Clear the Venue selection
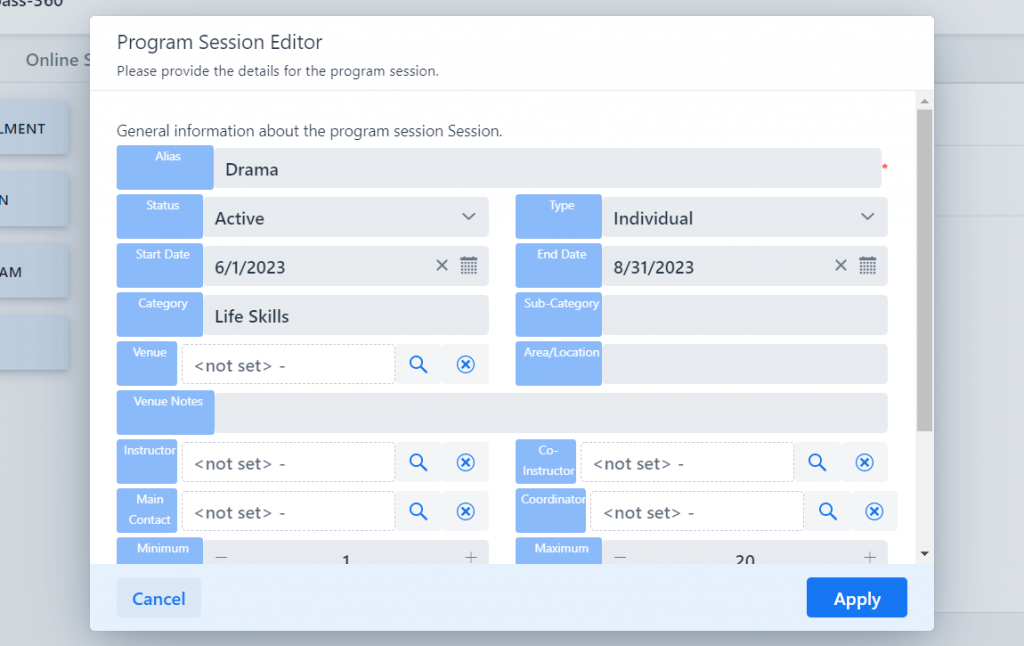Screen dimensions: 1024x646 466,364
